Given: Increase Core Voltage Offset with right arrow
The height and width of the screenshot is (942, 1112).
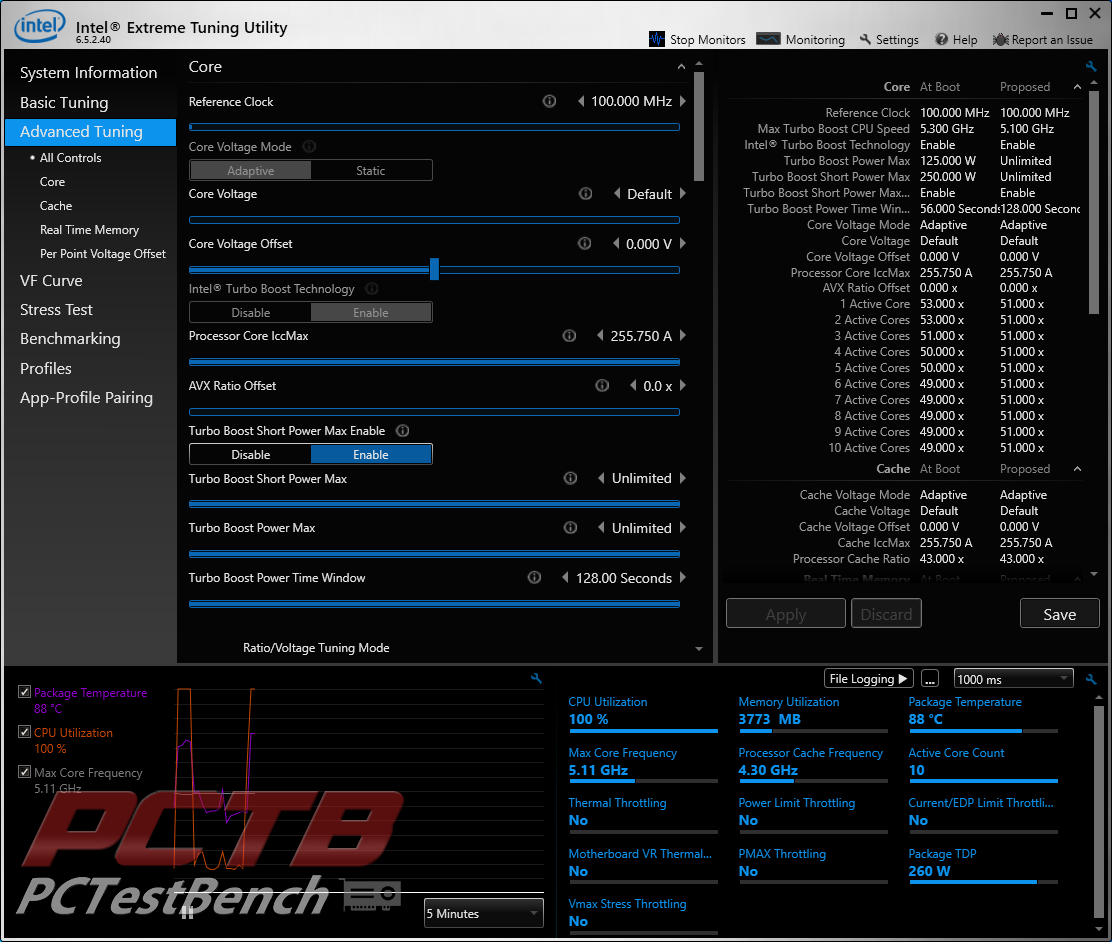Looking at the screenshot, I should click(x=683, y=243).
